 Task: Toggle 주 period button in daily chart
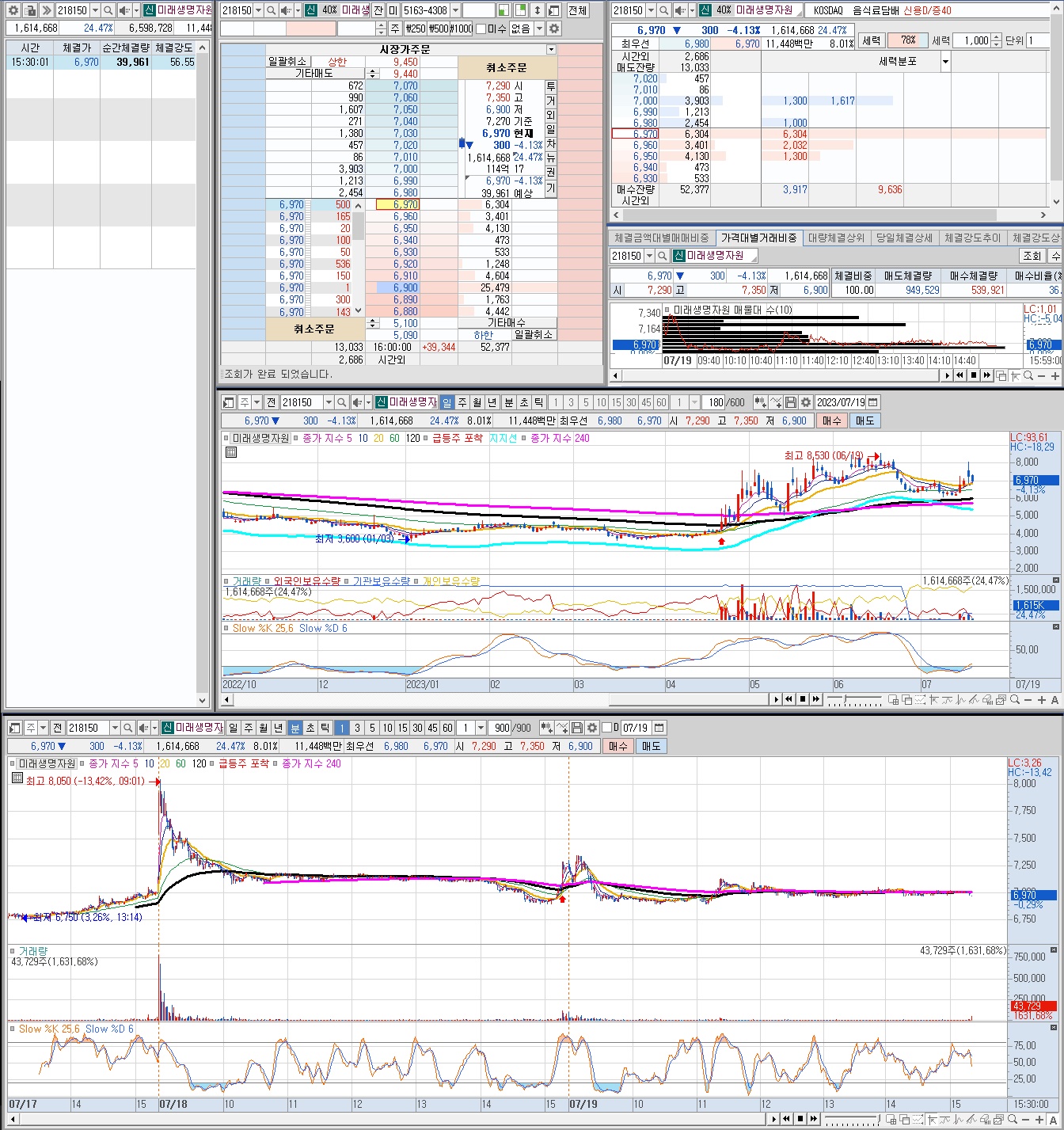point(462,402)
